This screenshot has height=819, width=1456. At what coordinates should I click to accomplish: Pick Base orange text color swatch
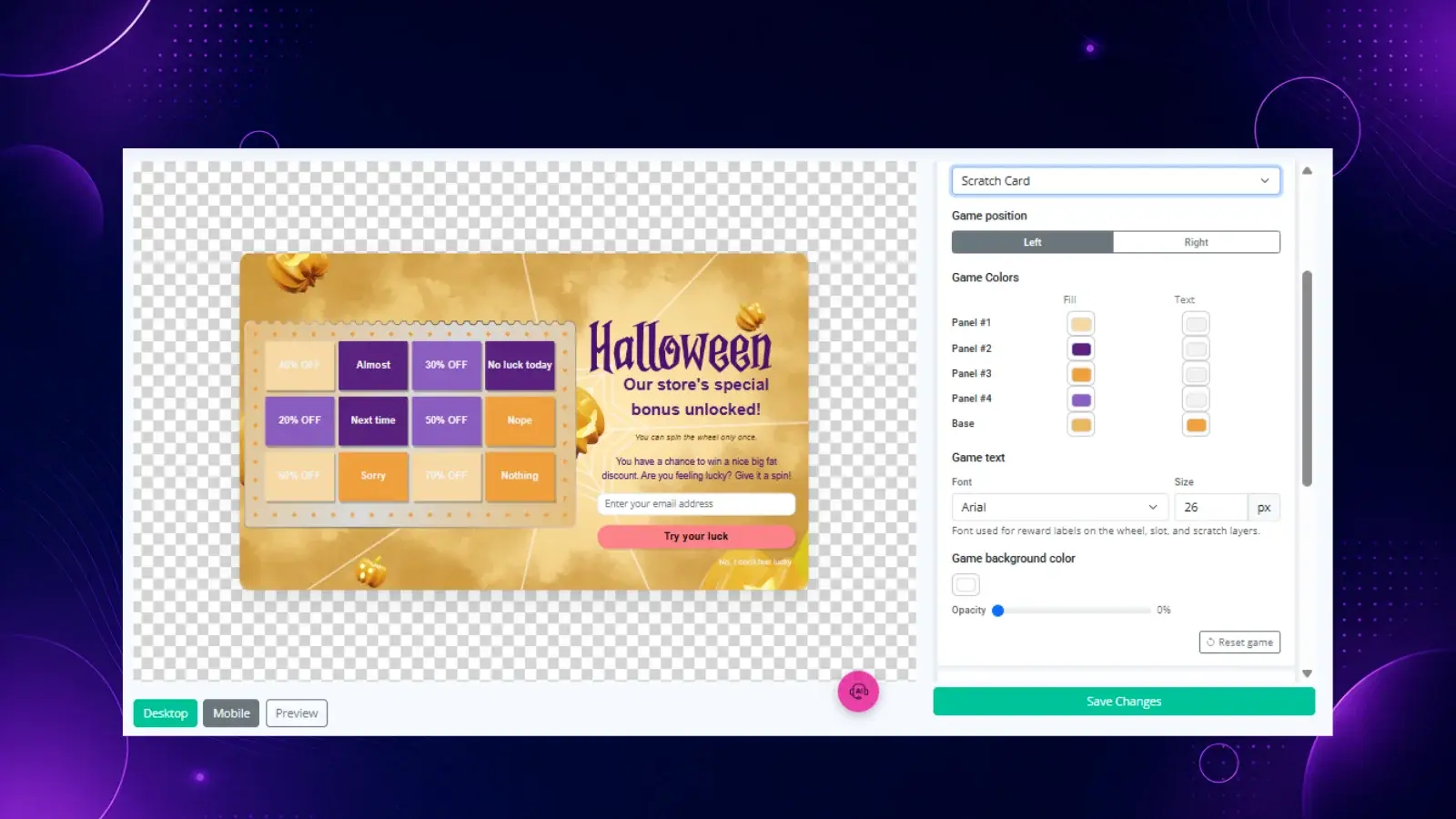1196,425
